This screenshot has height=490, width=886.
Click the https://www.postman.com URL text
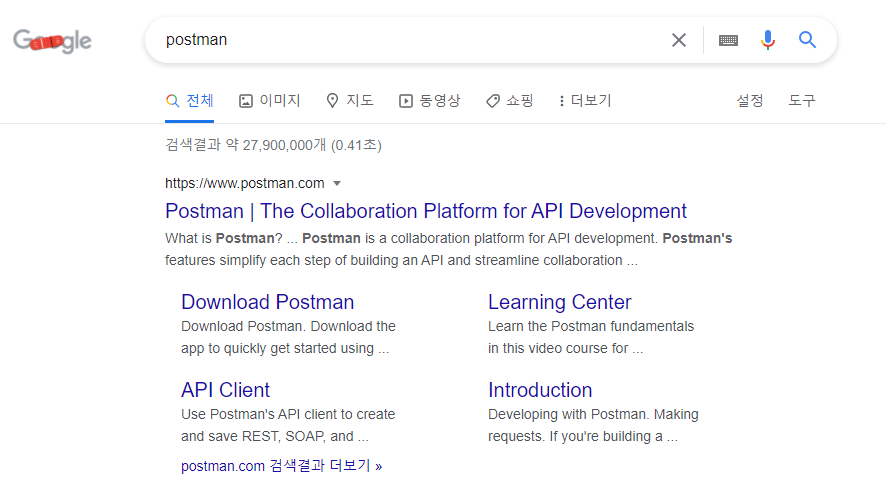click(245, 183)
